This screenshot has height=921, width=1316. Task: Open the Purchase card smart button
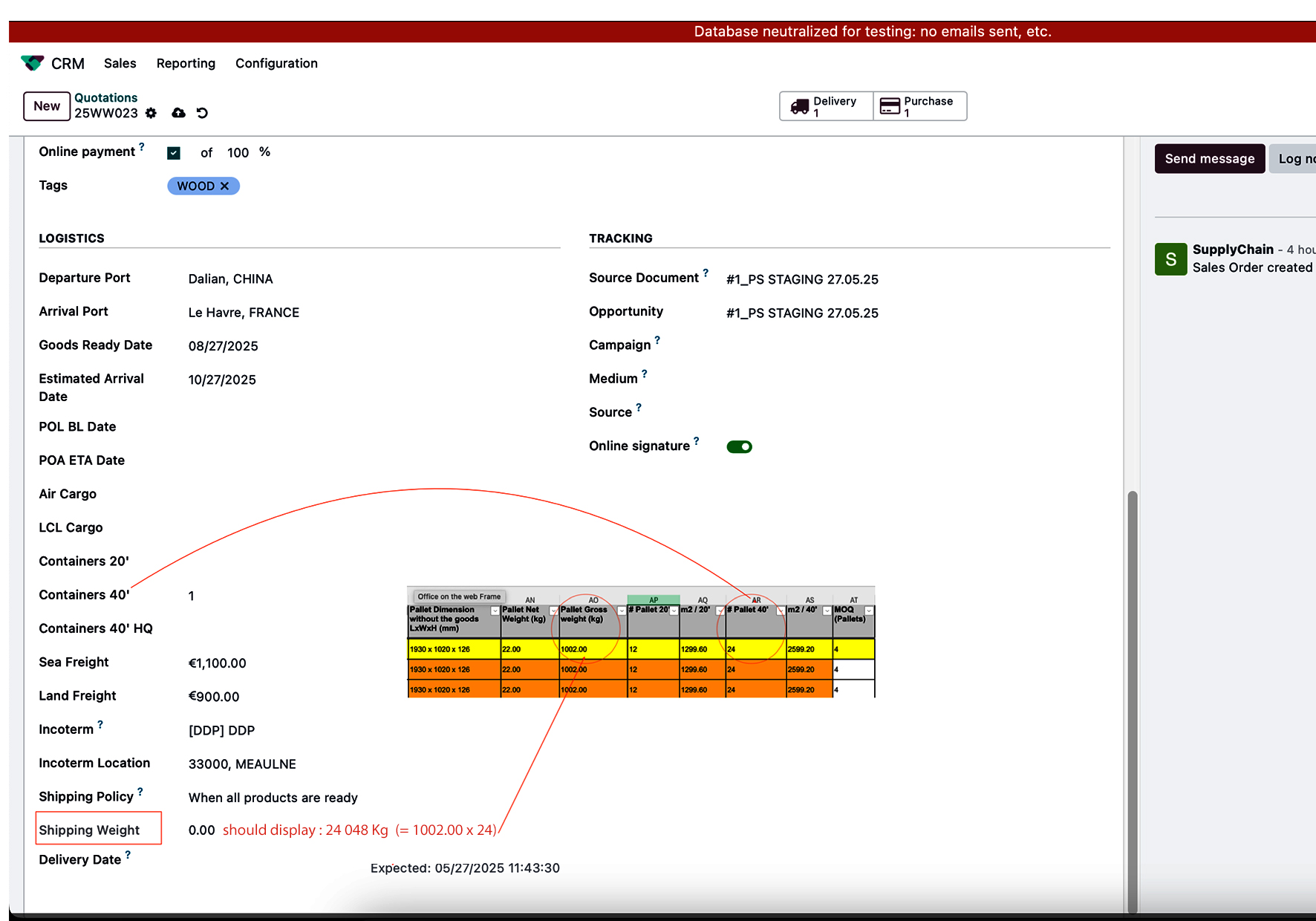919,106
